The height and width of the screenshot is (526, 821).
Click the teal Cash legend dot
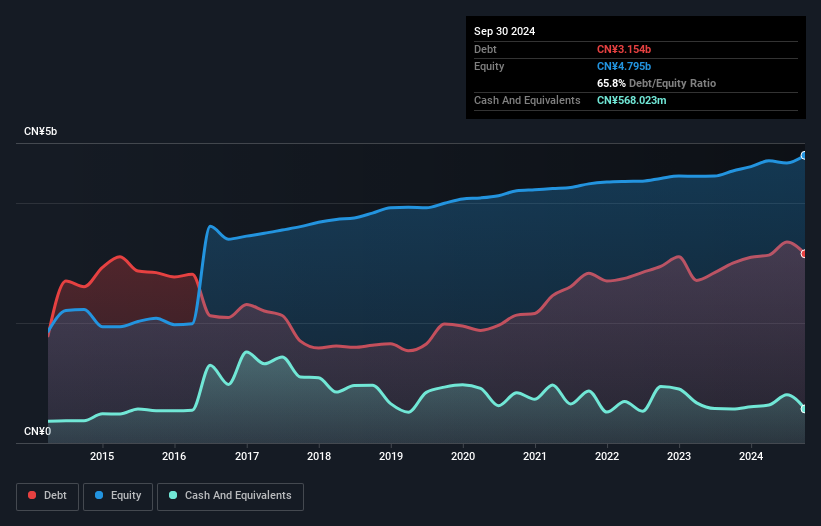pos(173,495)
